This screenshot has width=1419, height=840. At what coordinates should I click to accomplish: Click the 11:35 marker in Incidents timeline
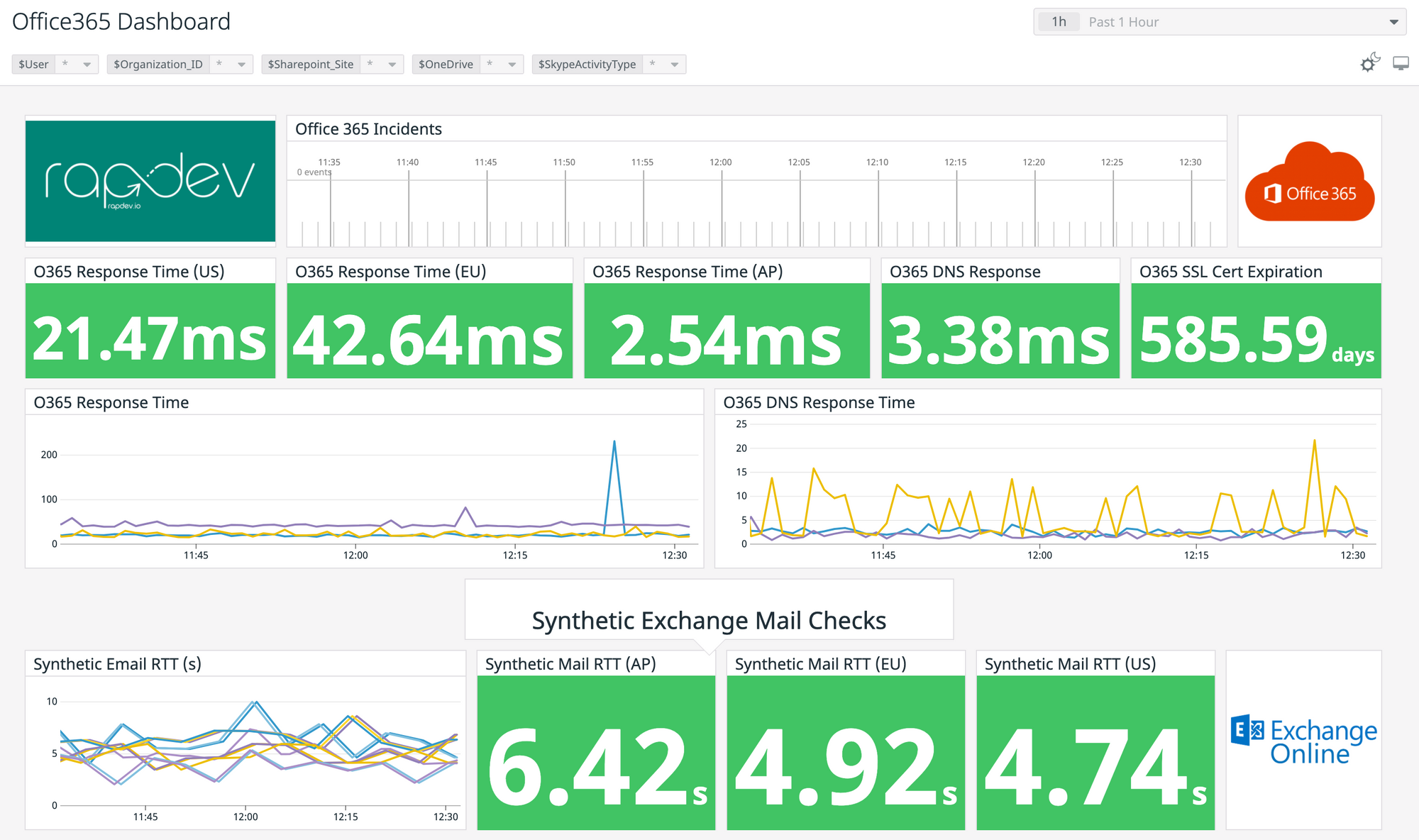(x=329, y=162)
